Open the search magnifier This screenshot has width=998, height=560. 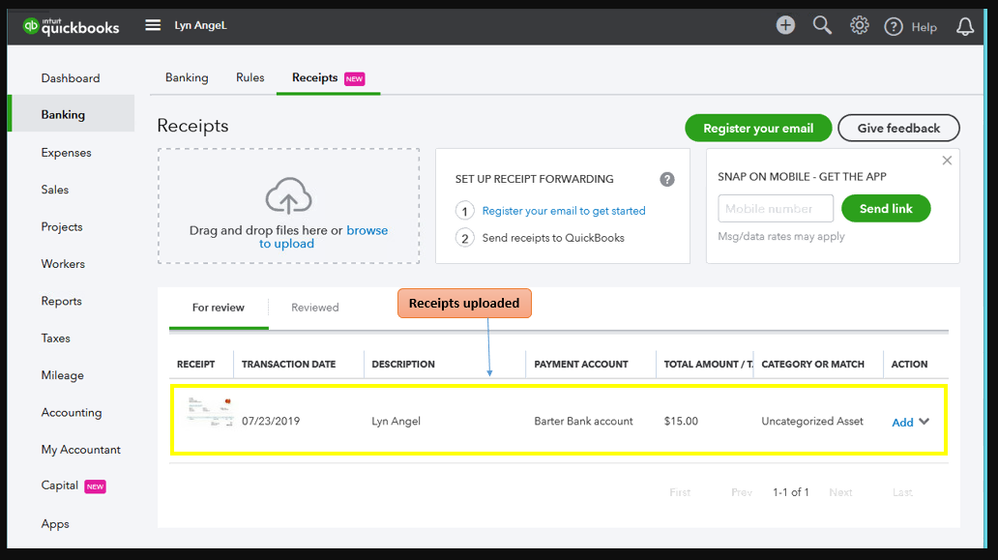[x=822, y=25]
